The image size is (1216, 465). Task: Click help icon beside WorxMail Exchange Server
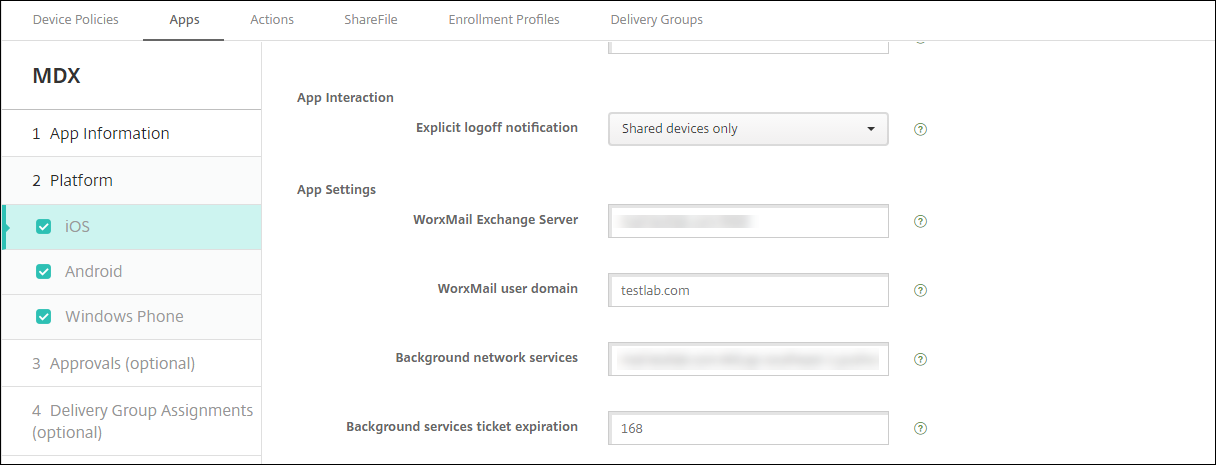click(x=921, y=221)
